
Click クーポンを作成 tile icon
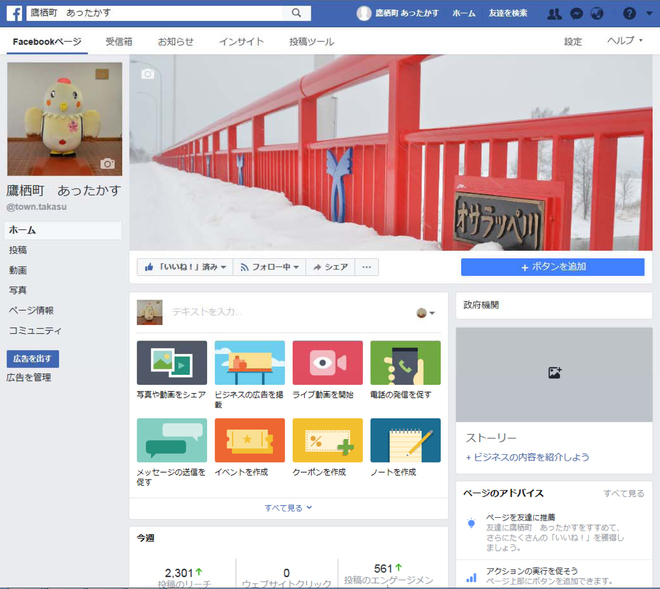[327, 440]
